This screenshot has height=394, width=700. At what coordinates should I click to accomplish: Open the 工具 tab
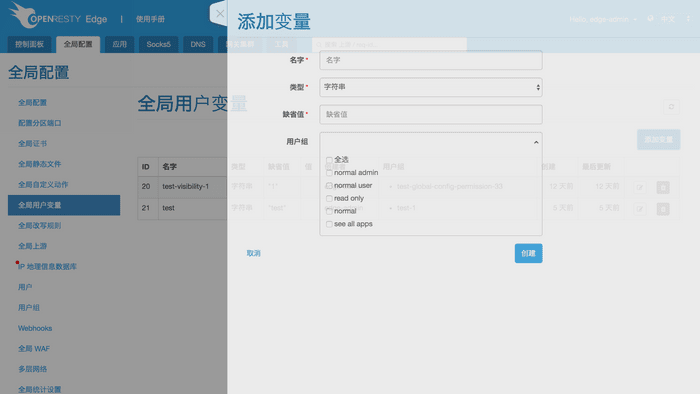281,44
